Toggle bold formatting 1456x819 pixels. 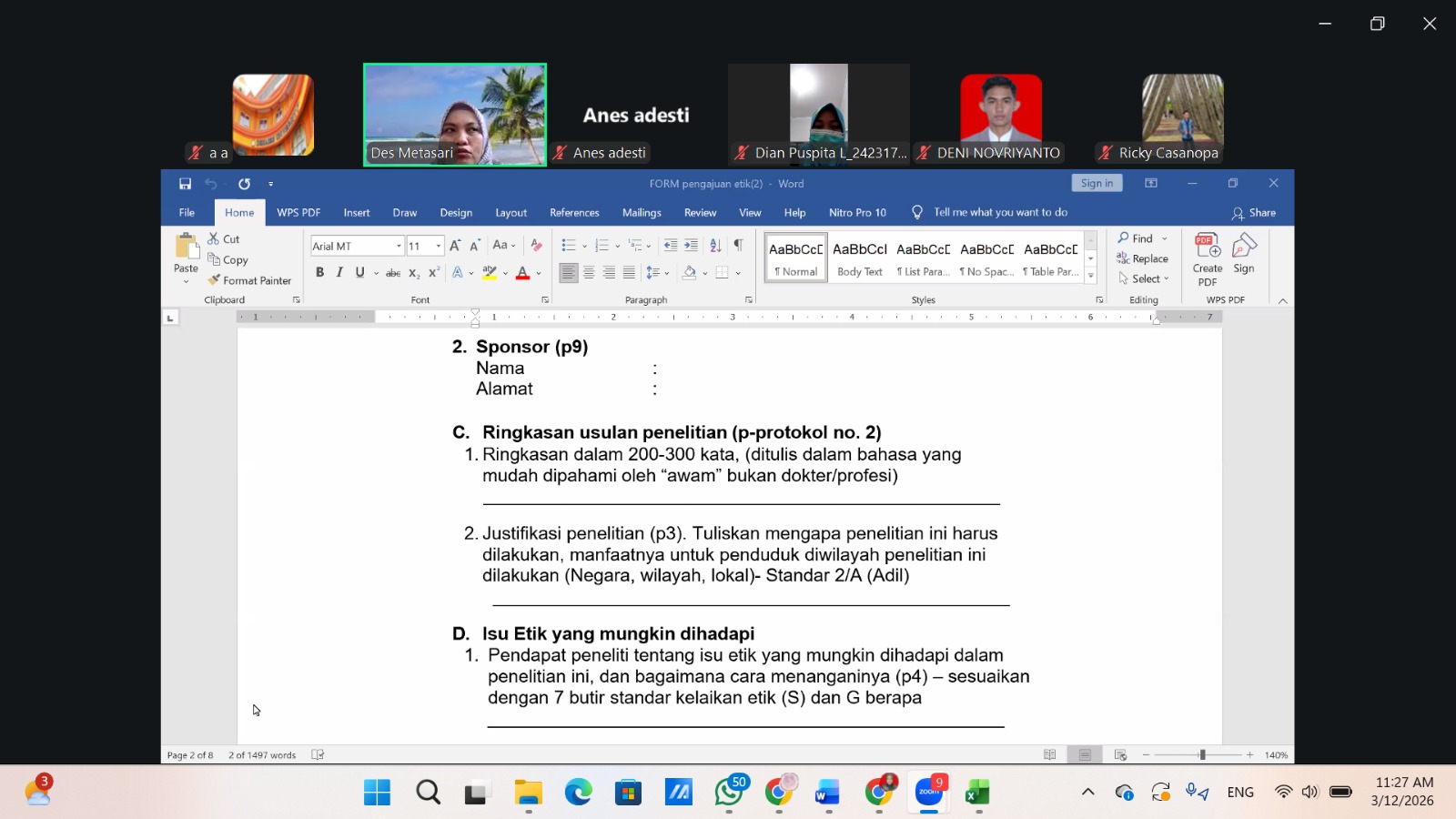(319, 272)
